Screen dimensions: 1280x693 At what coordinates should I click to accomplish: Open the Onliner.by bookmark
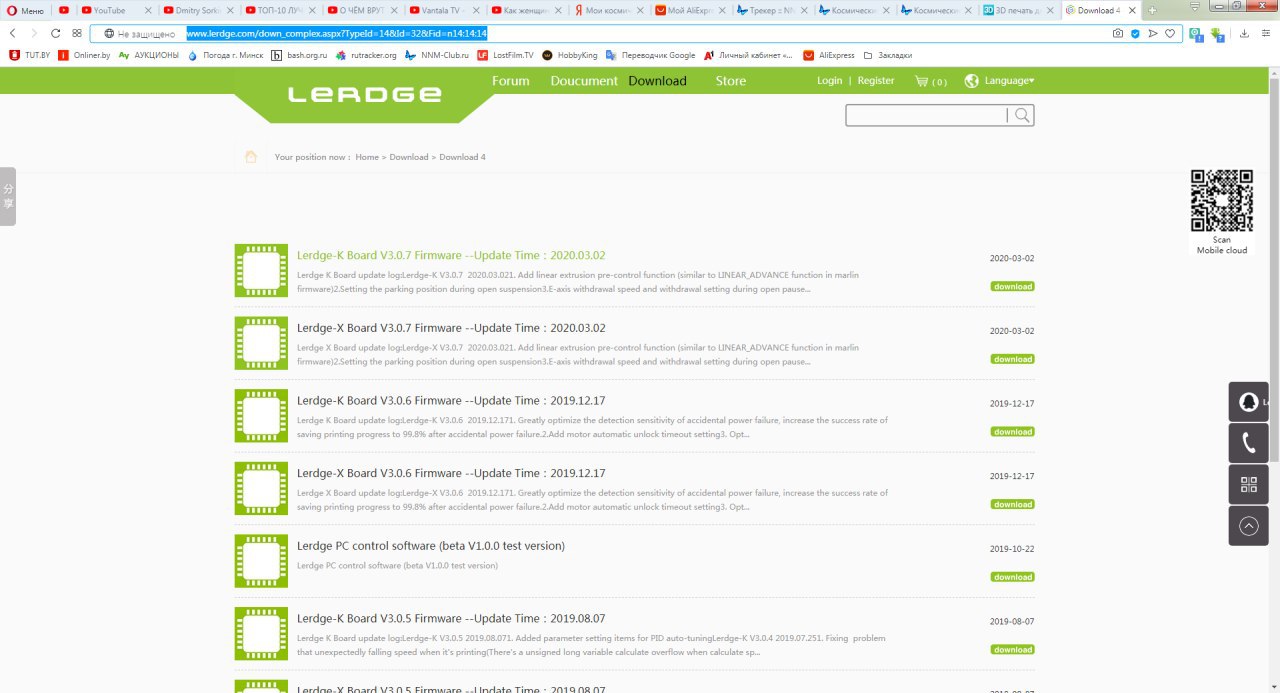[x=84, y=55]
